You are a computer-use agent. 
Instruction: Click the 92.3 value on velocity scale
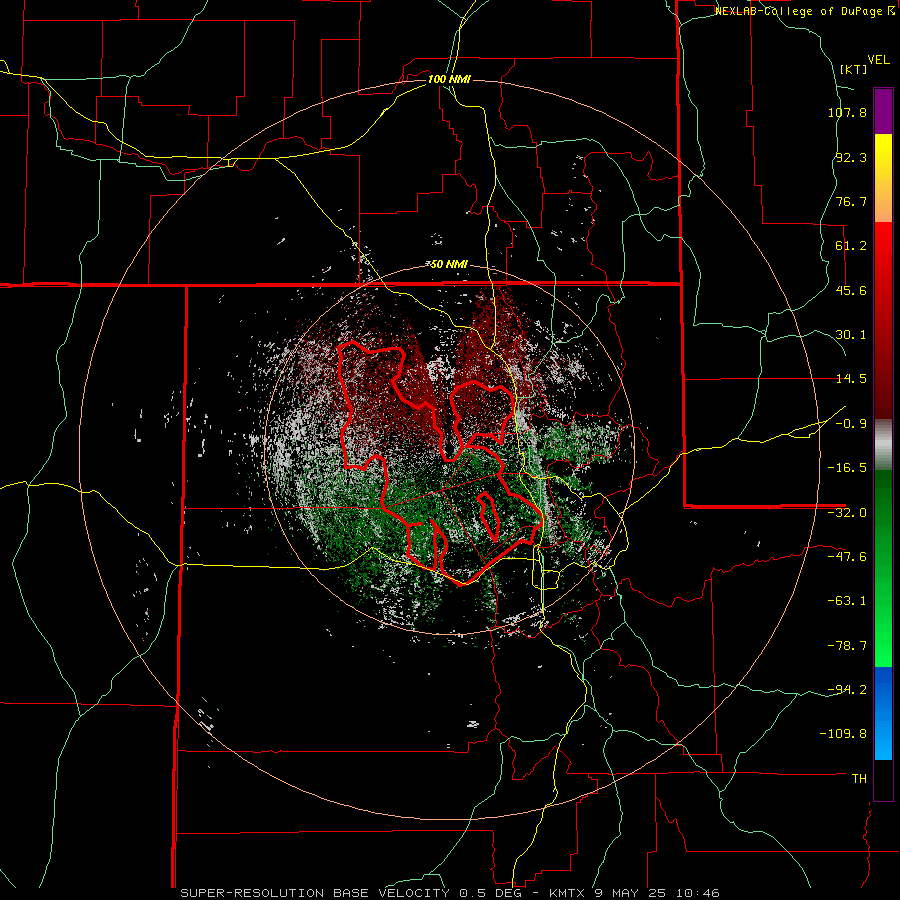click(851, 157)
